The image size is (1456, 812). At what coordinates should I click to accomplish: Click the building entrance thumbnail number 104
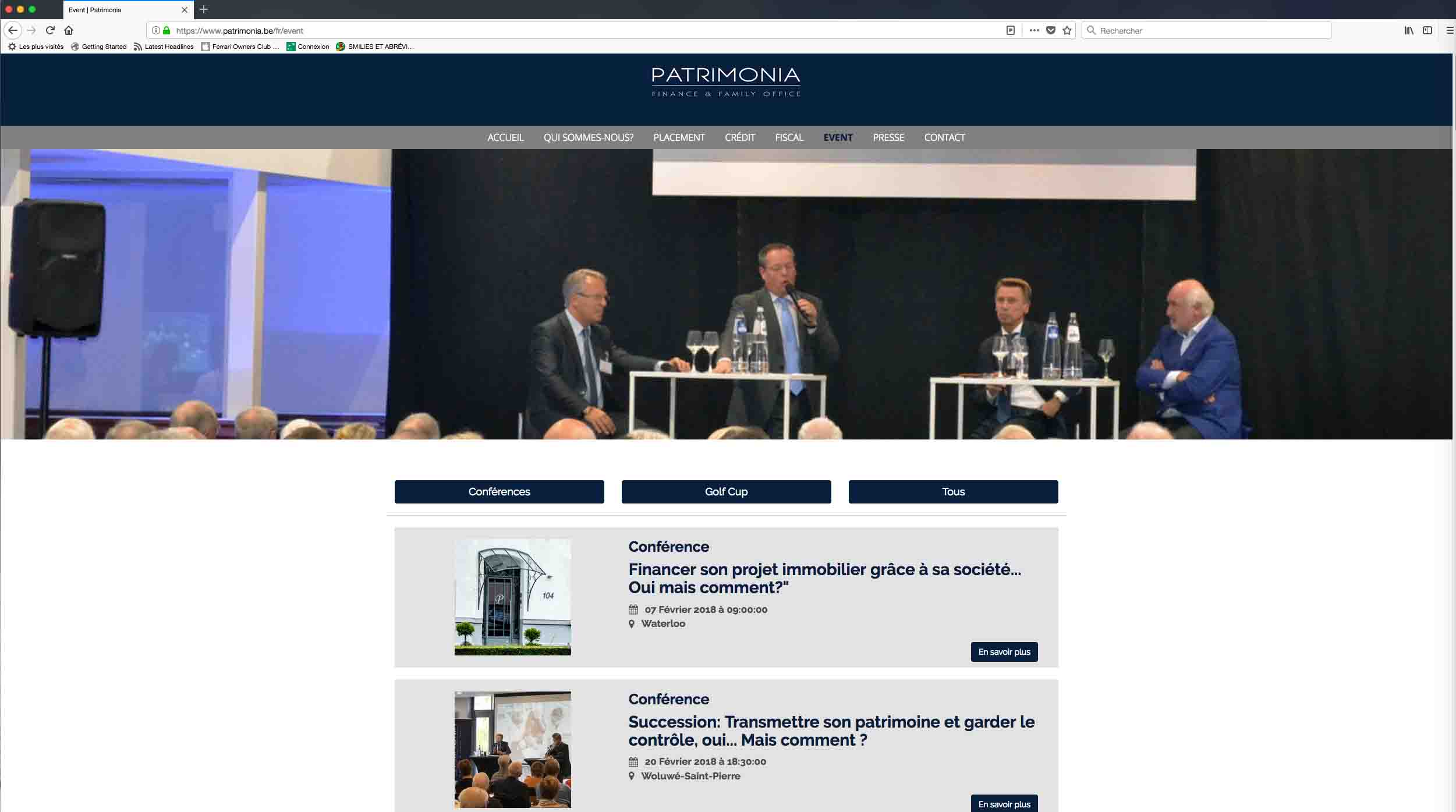(x=513, y=597)
